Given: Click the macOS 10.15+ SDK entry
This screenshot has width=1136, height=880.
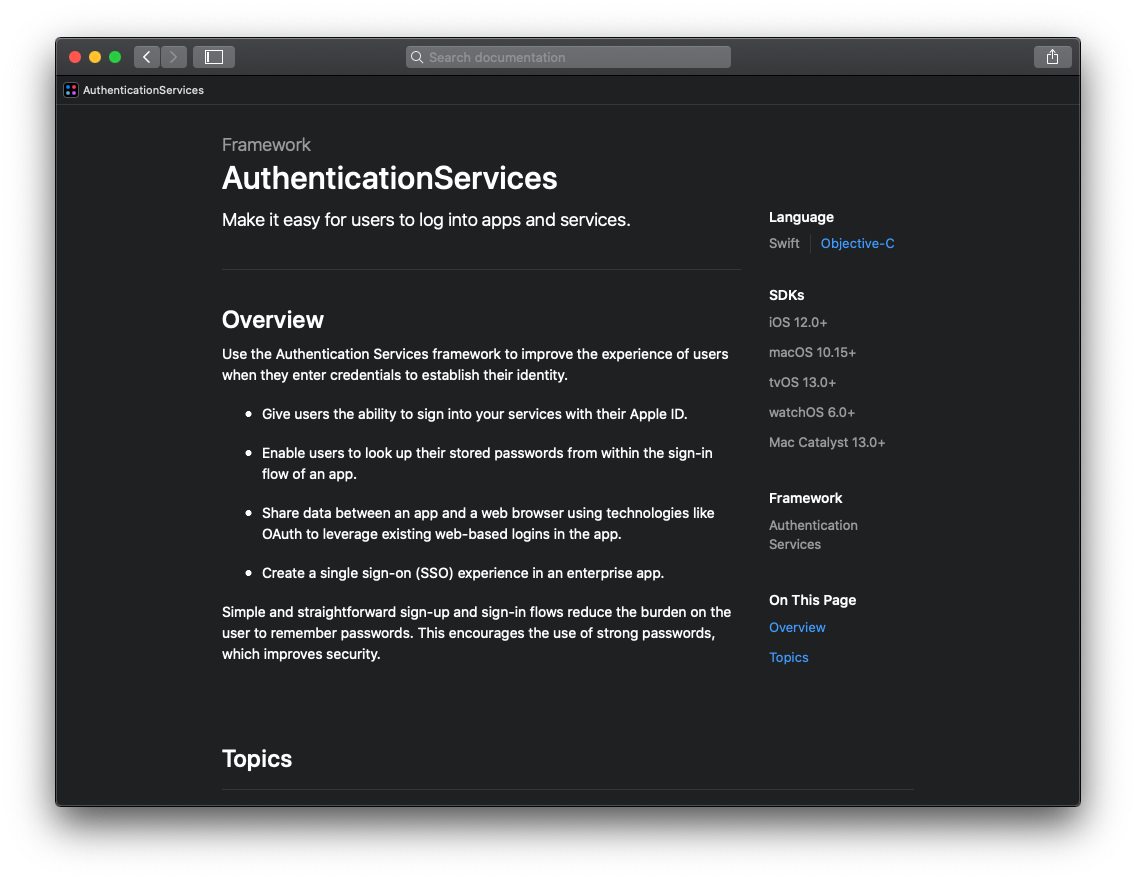Looking at the screenshot, I should tap(812, 352).
